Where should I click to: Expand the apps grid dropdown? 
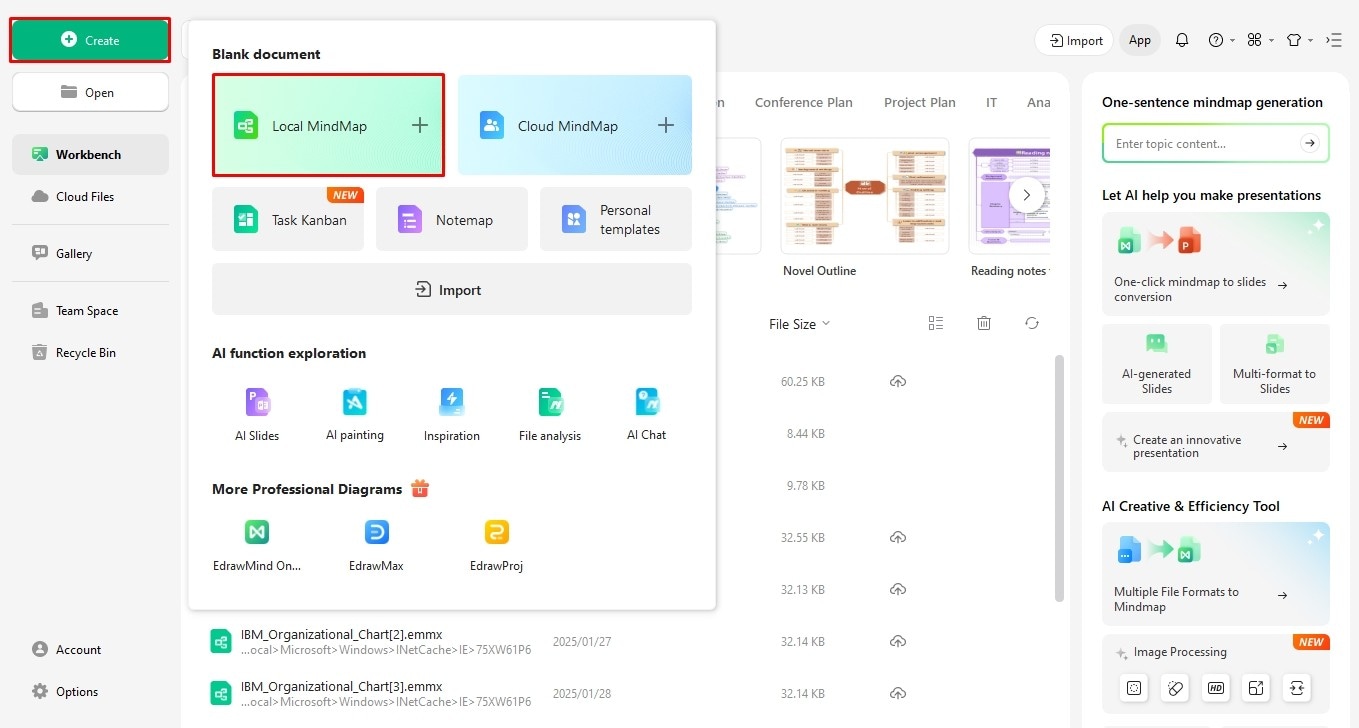[x=1261, y=40]
